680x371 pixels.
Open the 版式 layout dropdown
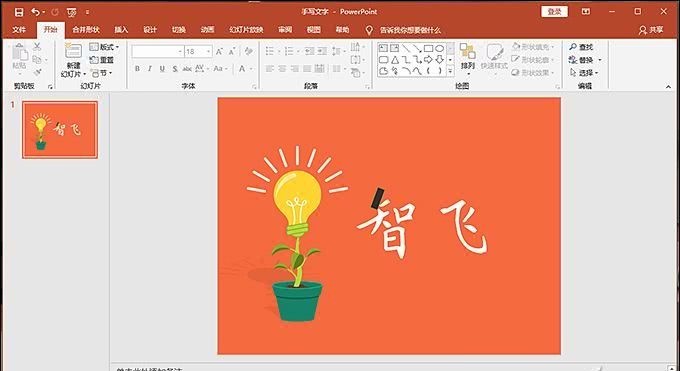(104, 47)
